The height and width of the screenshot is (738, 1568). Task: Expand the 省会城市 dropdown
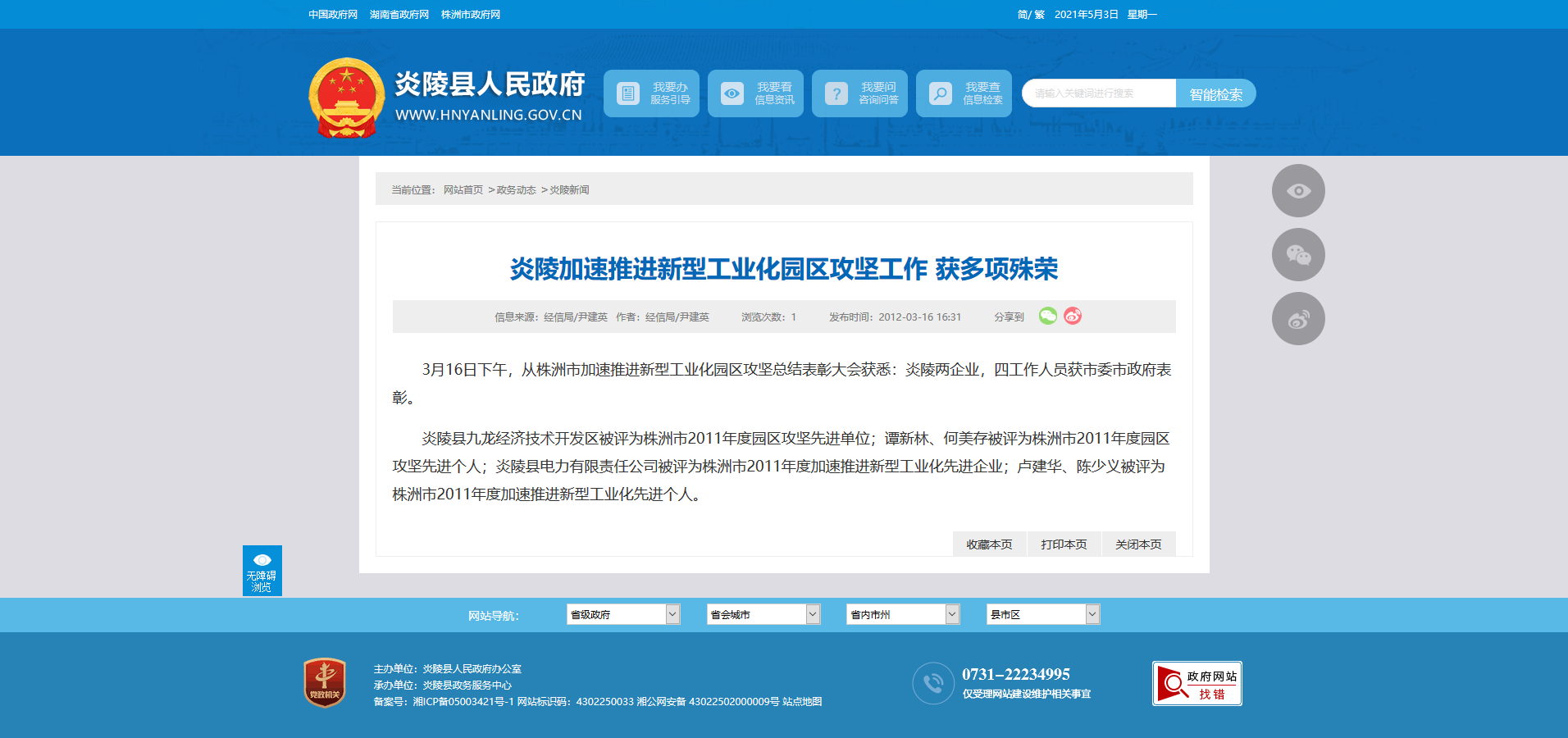pos(763,614)
